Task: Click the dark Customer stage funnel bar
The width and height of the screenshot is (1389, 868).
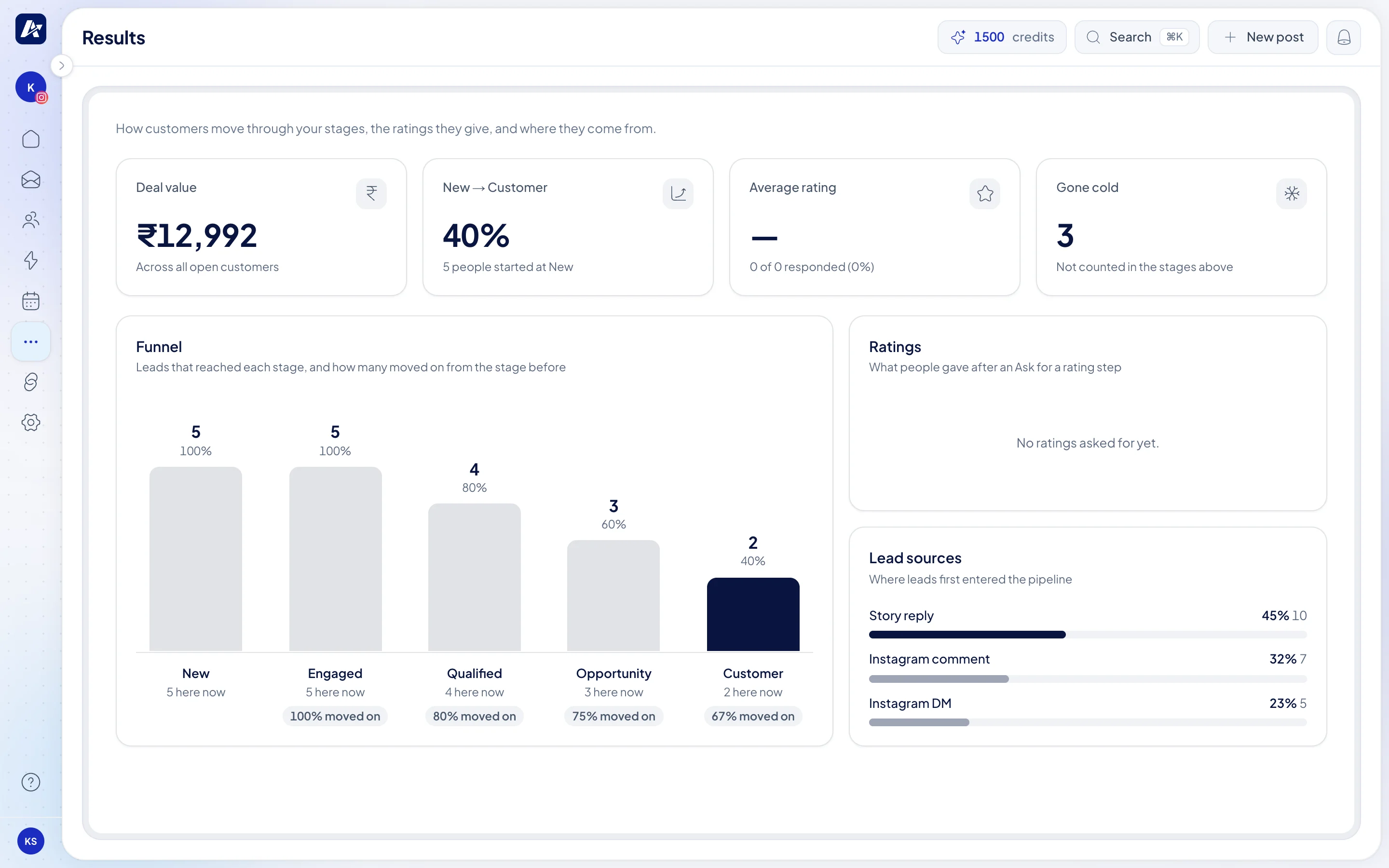Action: point(753,614)
